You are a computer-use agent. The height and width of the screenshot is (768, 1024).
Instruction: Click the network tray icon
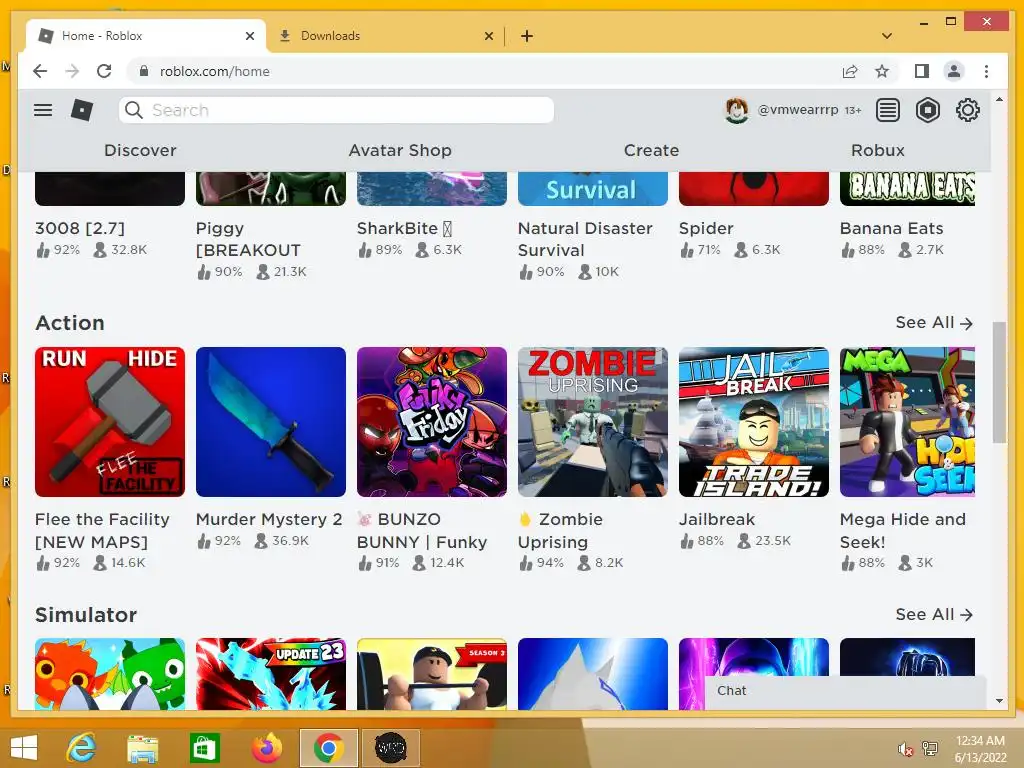pos(930,749)
